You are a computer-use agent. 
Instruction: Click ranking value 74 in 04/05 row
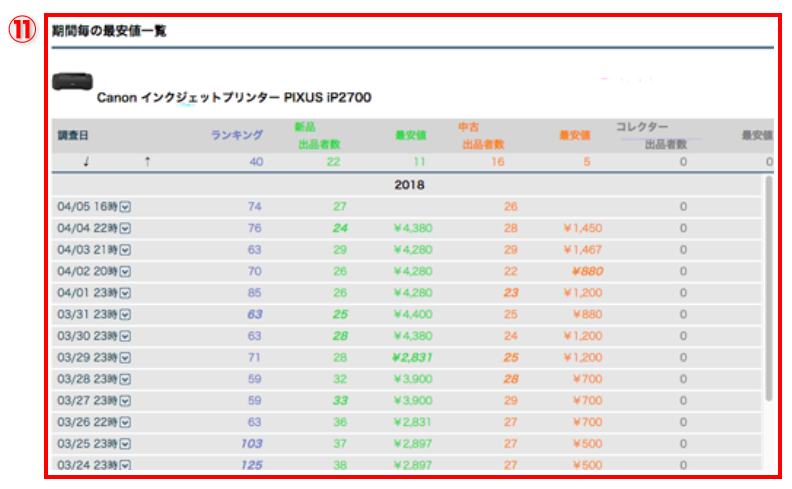255,207
